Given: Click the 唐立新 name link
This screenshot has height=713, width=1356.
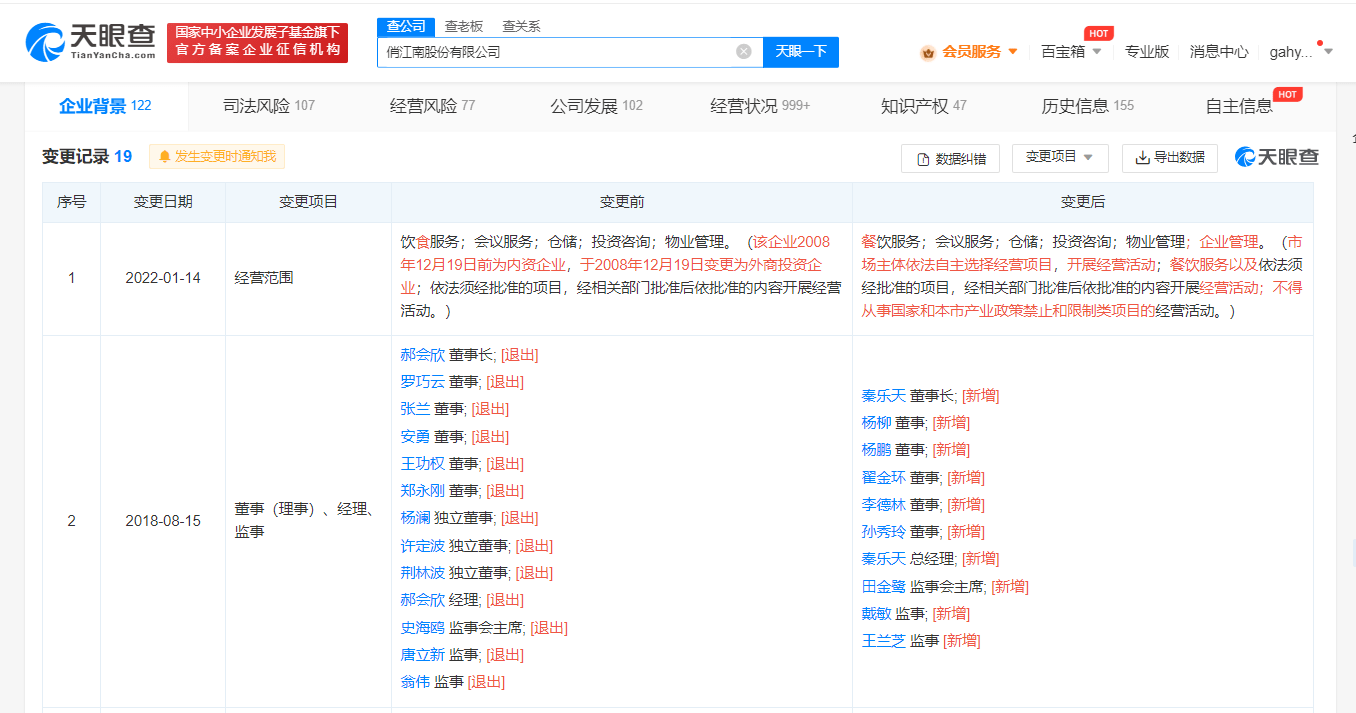Looking at the screenshot, I should click(422, 655).
